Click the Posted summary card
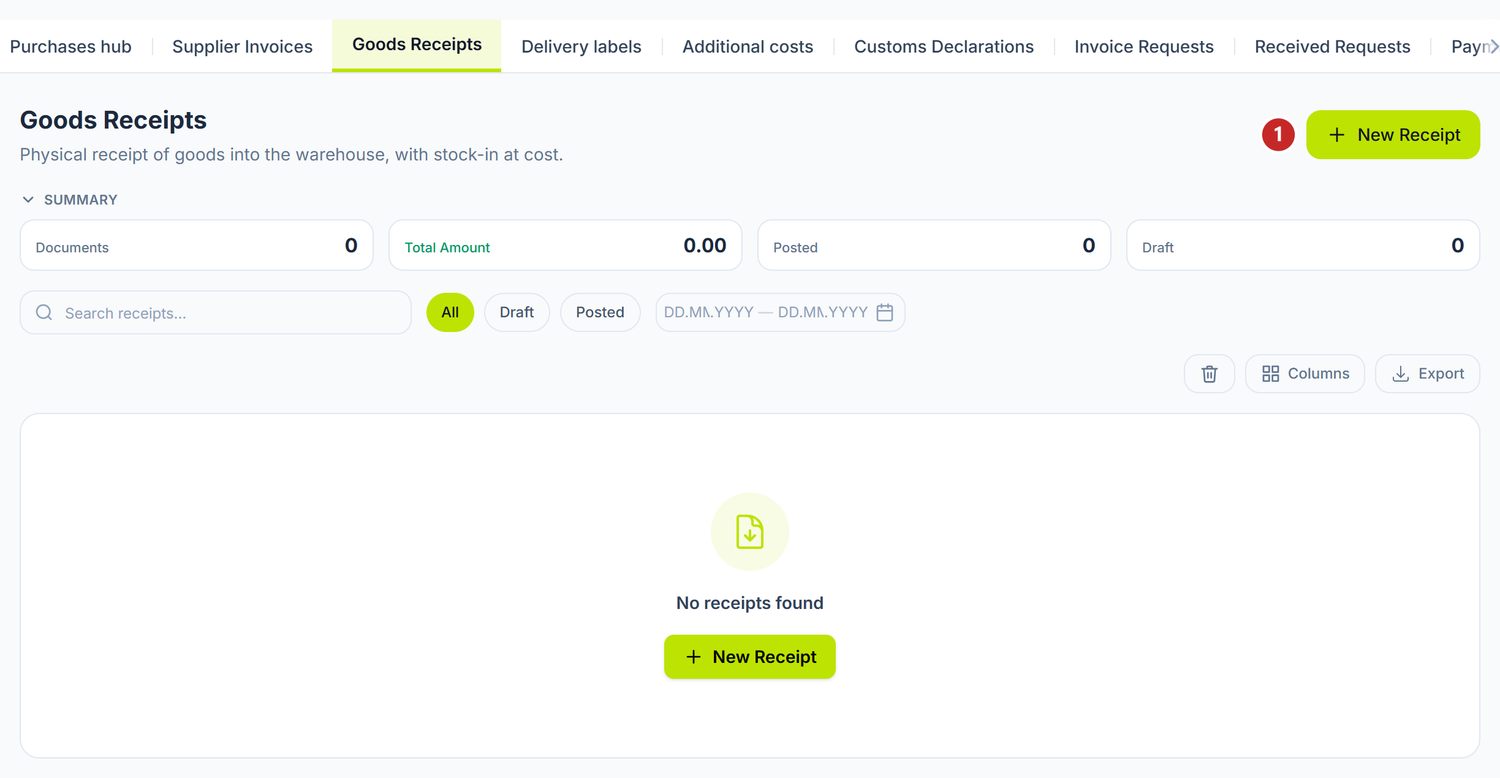 coord(934,246)
